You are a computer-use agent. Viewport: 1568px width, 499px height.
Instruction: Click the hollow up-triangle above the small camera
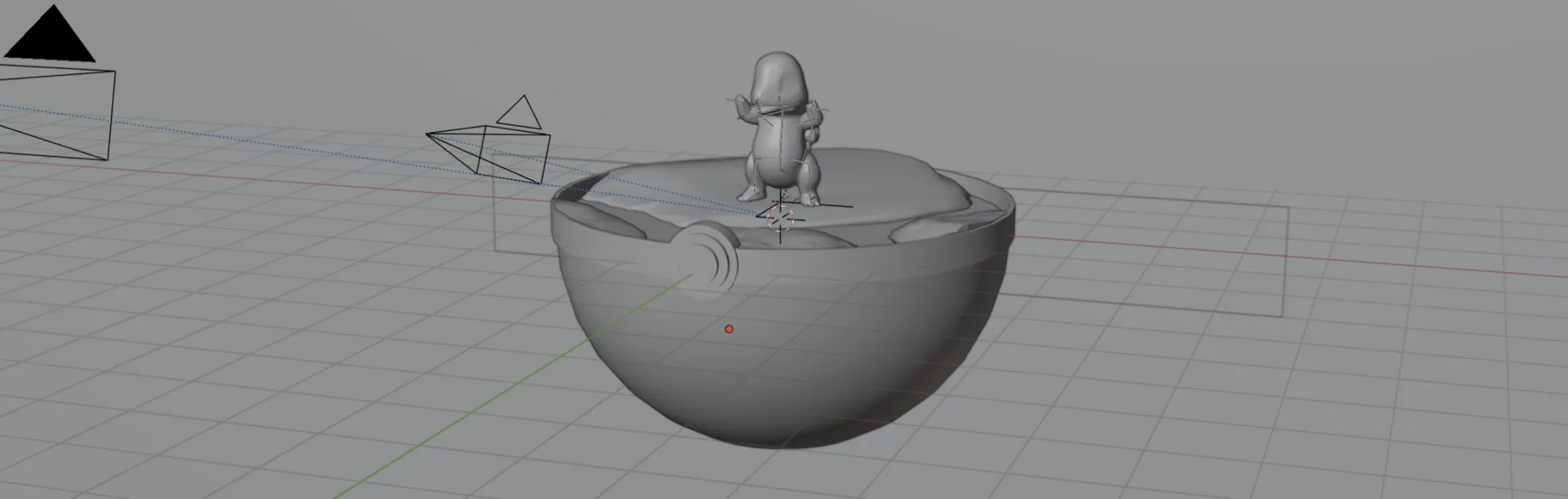[x=520, y=114]
